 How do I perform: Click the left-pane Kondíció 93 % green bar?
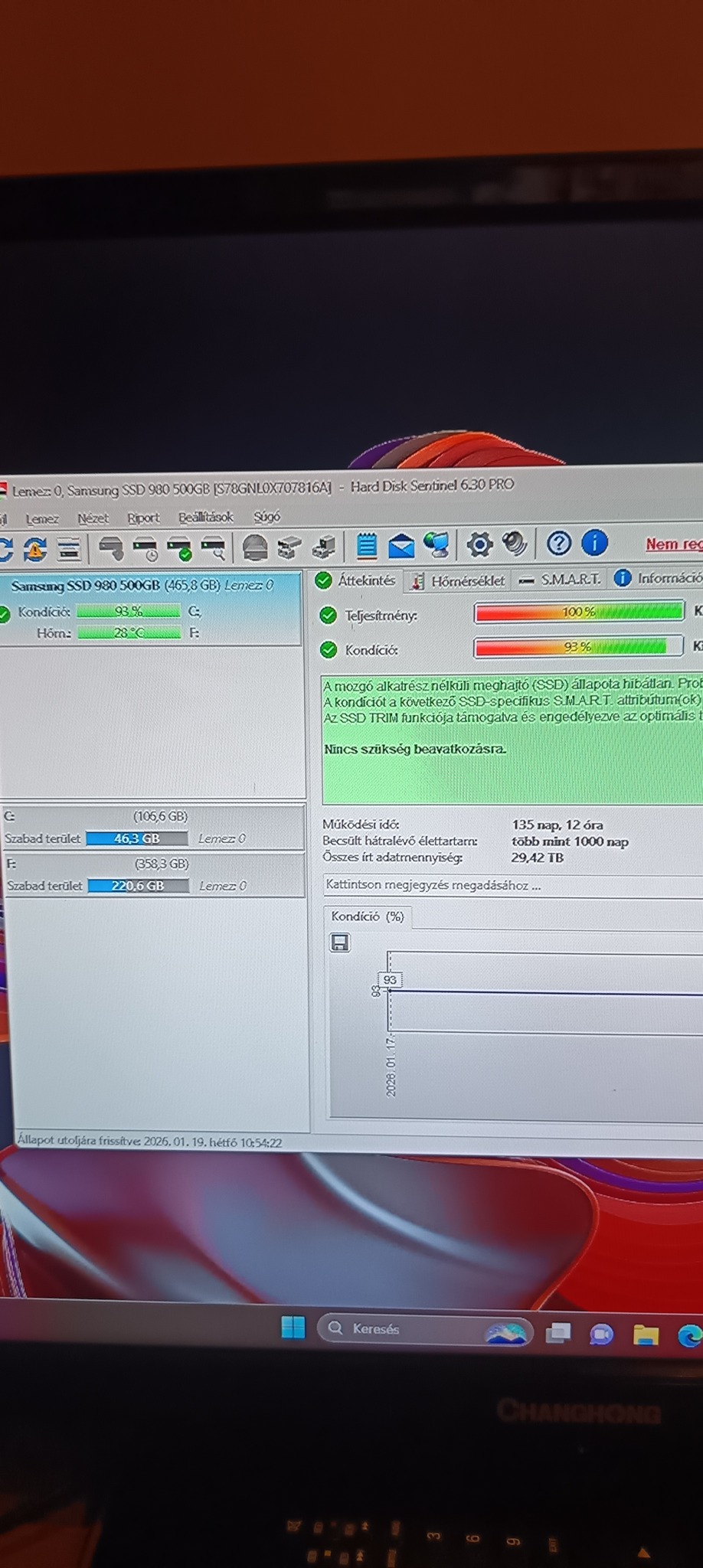pos(129,611)
